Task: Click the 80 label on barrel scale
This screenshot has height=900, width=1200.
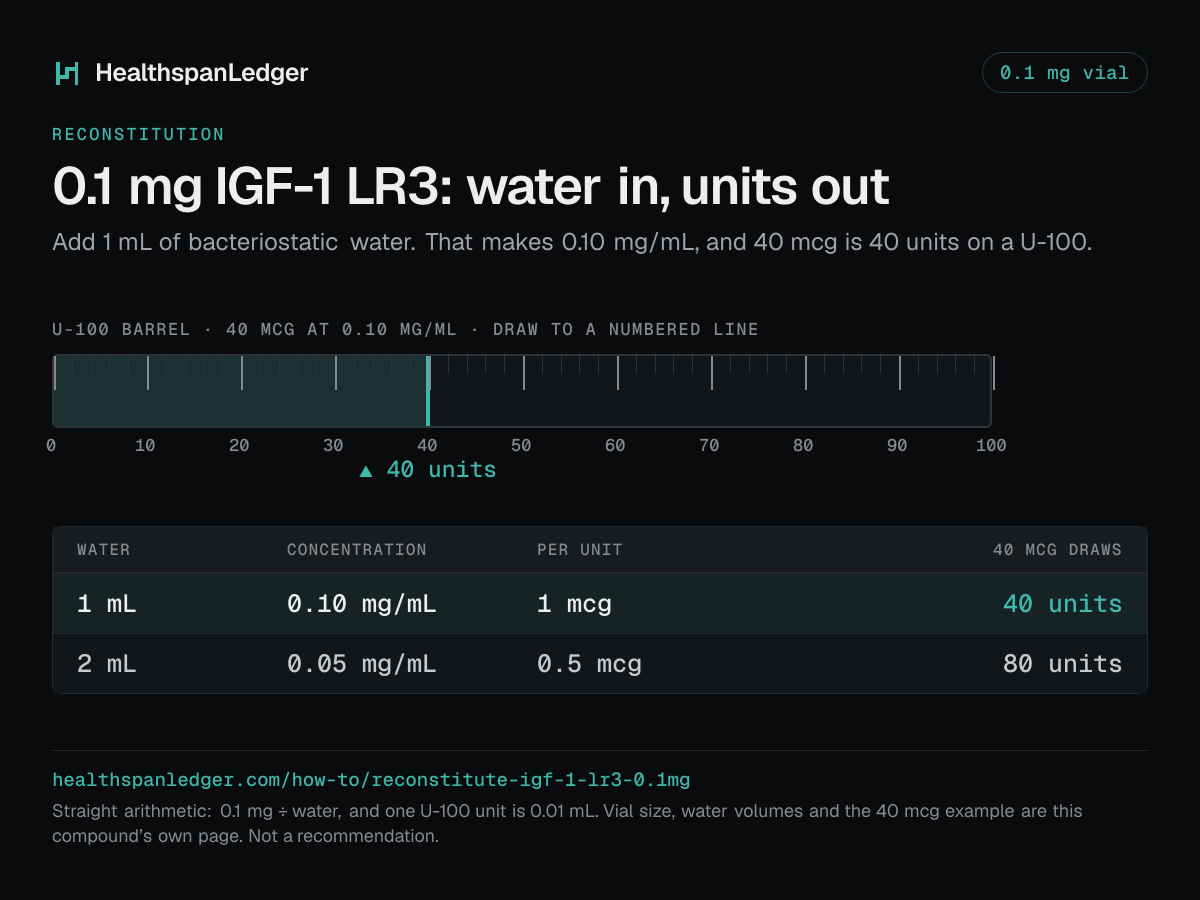Action: (x=803, y=446)
